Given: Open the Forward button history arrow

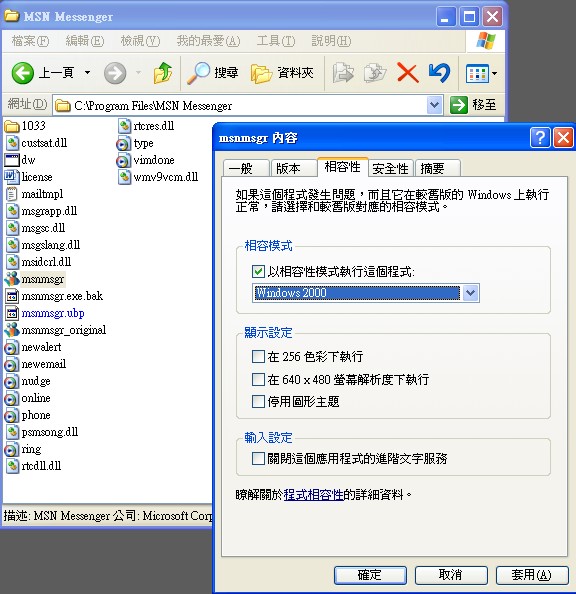Looking at the screenshot, I should click(x=138, y=72).
